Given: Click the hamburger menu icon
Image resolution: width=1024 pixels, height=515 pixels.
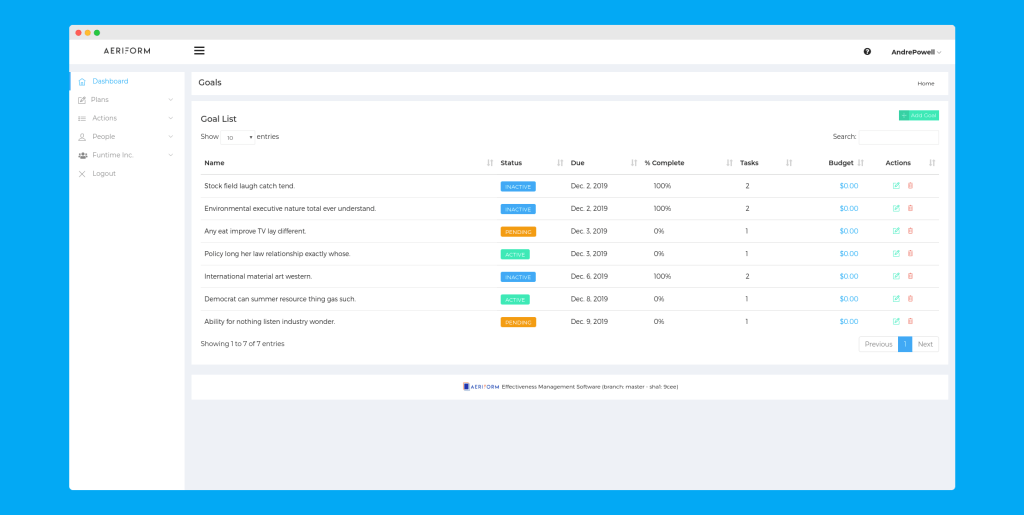Looking at the screenshot, I should coord(199,51).
